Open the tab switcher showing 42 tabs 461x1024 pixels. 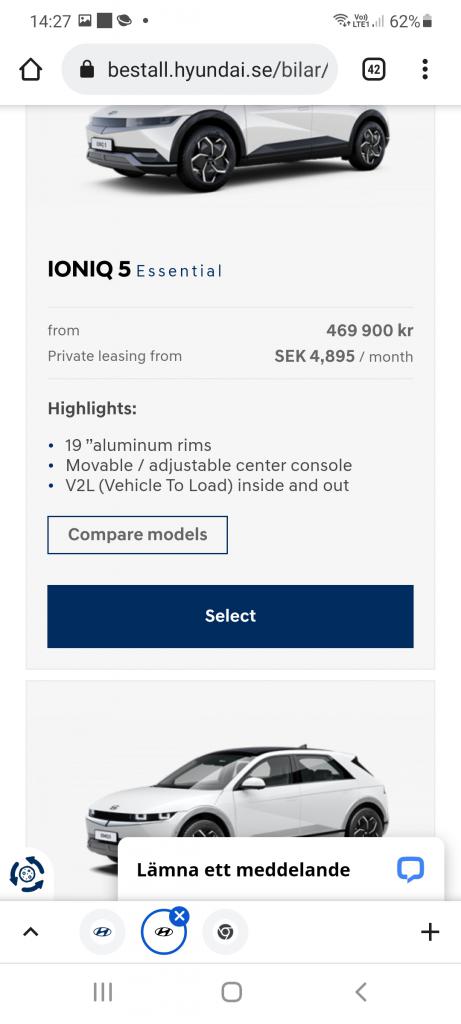(374, 69)
